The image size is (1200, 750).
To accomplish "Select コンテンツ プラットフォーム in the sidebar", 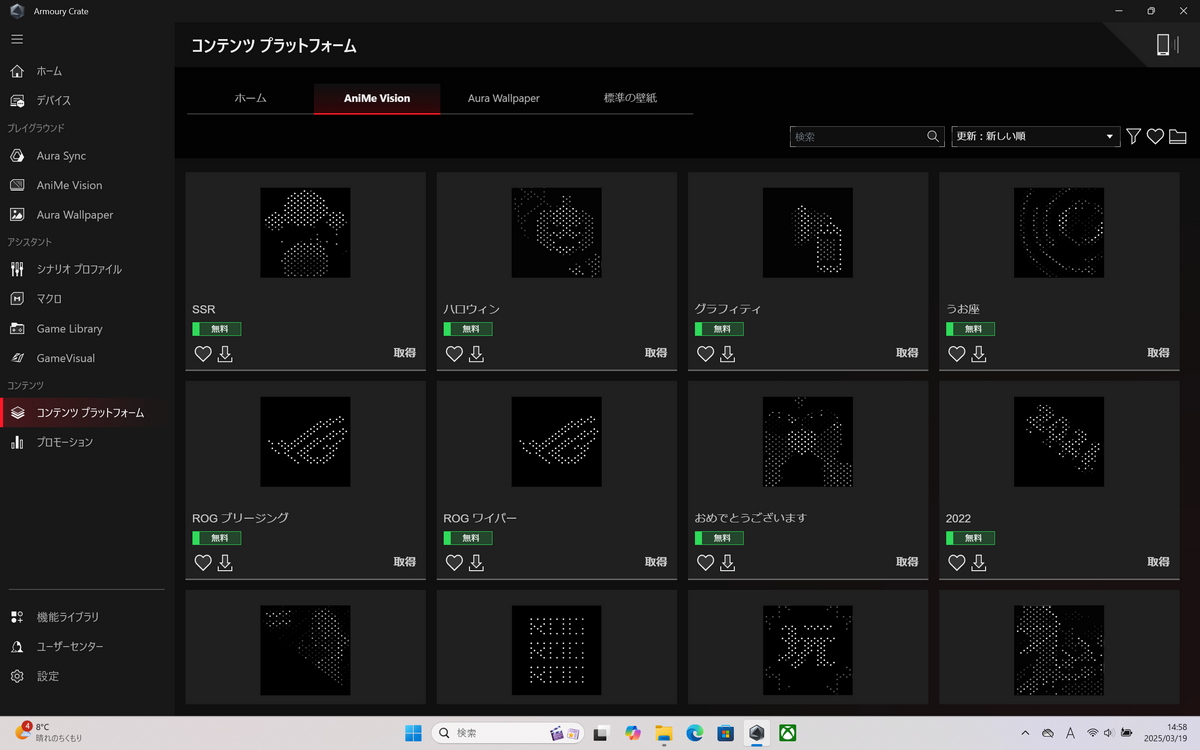I will [87, 413].
